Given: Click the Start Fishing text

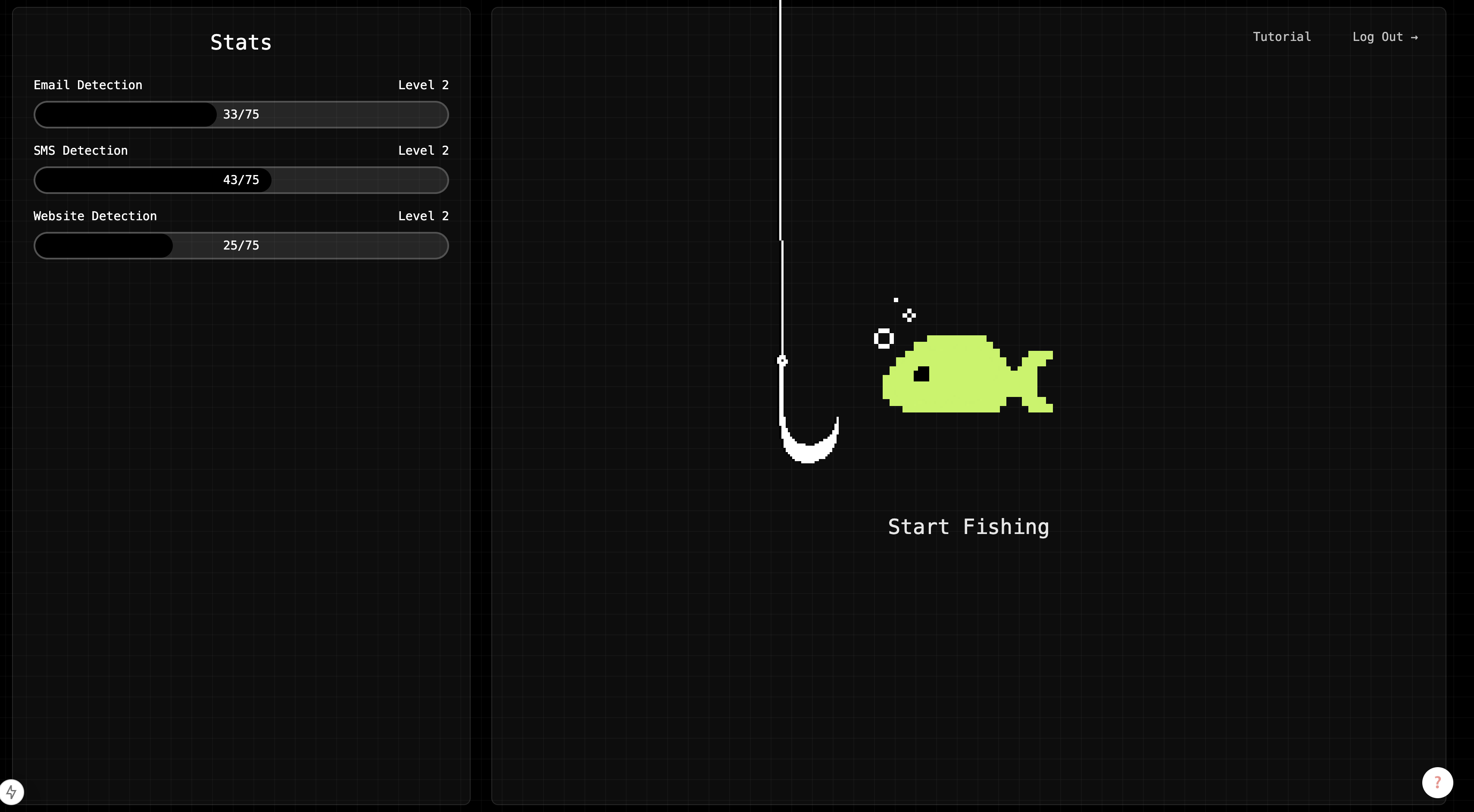Looking at the screenshot, I should [968, 526].
